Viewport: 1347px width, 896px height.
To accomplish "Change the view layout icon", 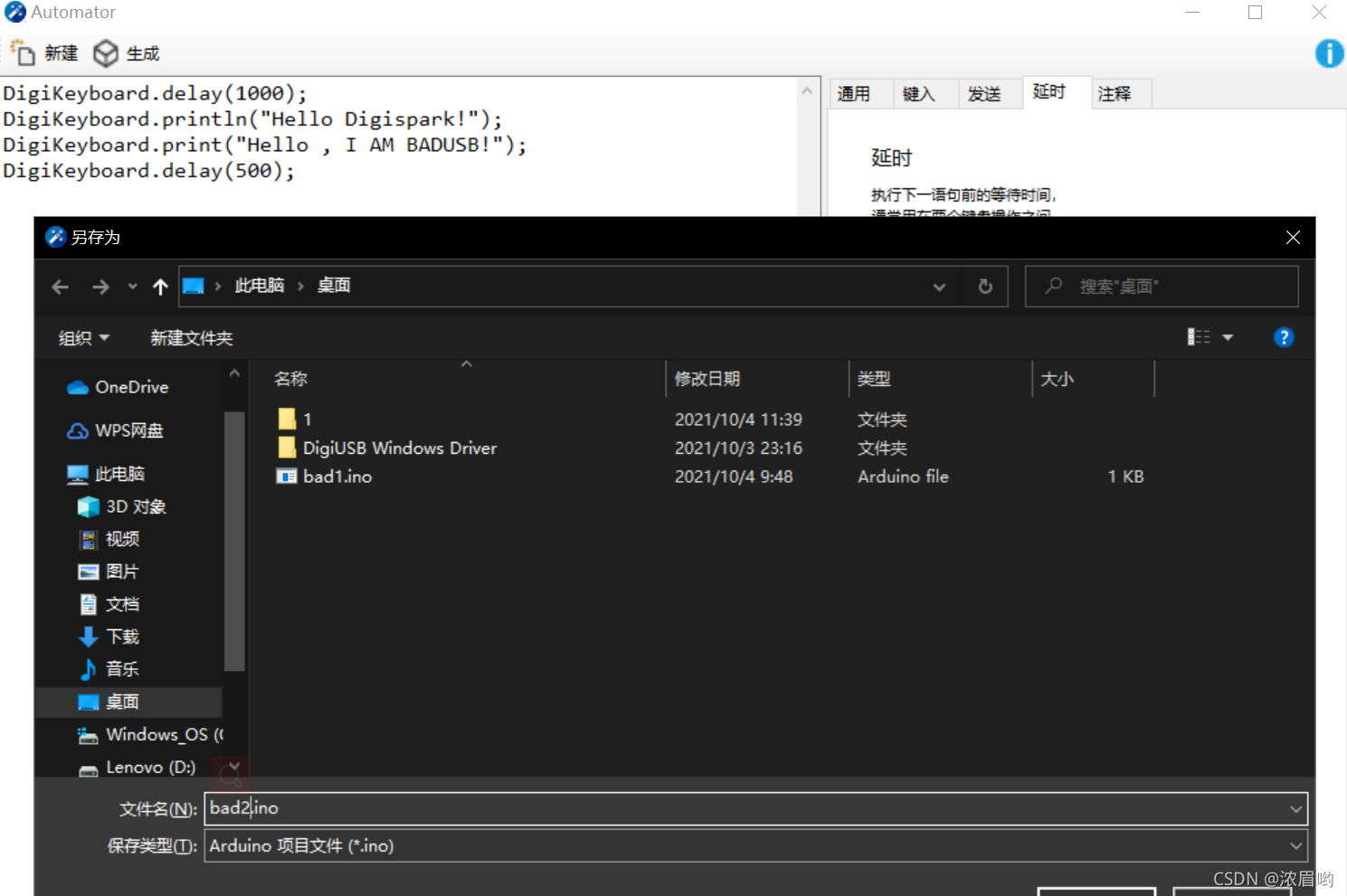I will 1199,337.
